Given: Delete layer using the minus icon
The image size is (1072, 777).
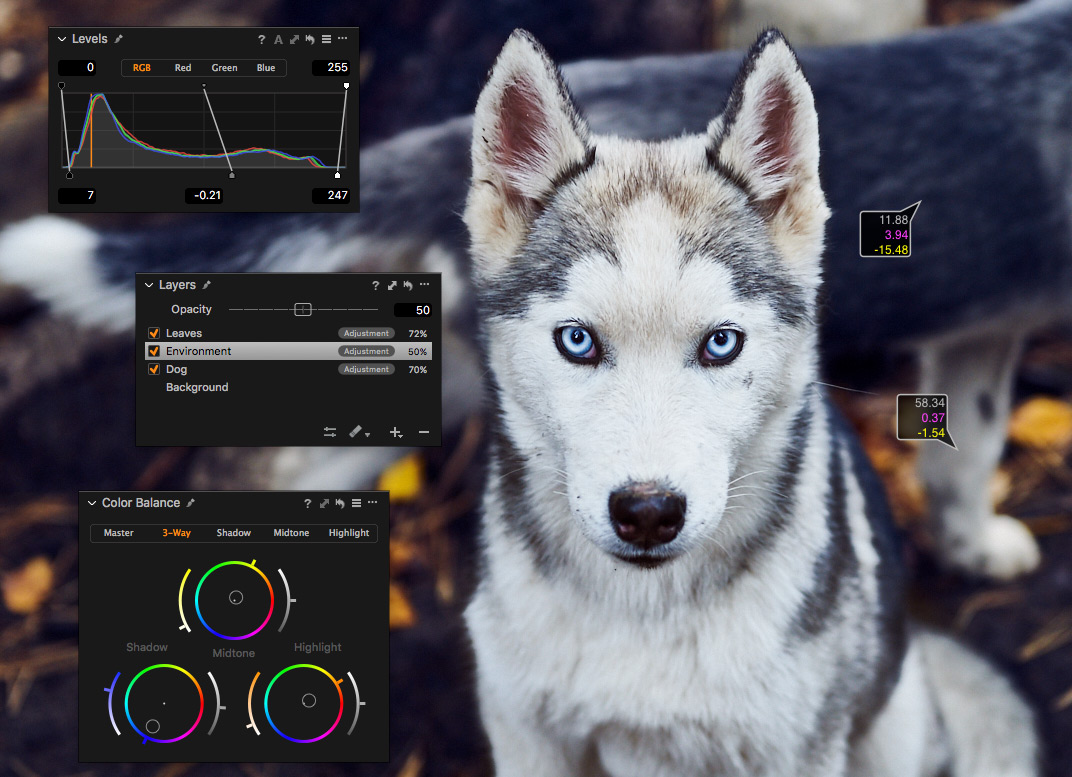Looking at the screenshot, I should (423, 432).
